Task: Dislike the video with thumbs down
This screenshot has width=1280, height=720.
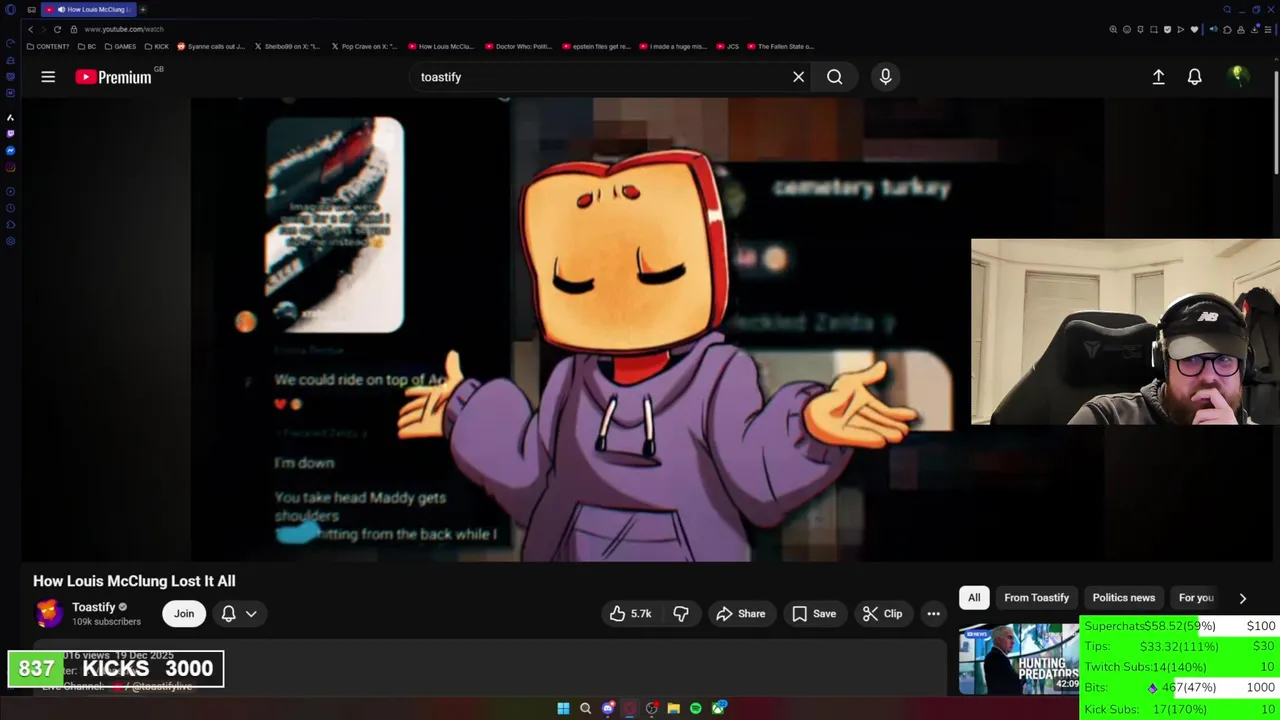Action: click(x=681, y=614)
